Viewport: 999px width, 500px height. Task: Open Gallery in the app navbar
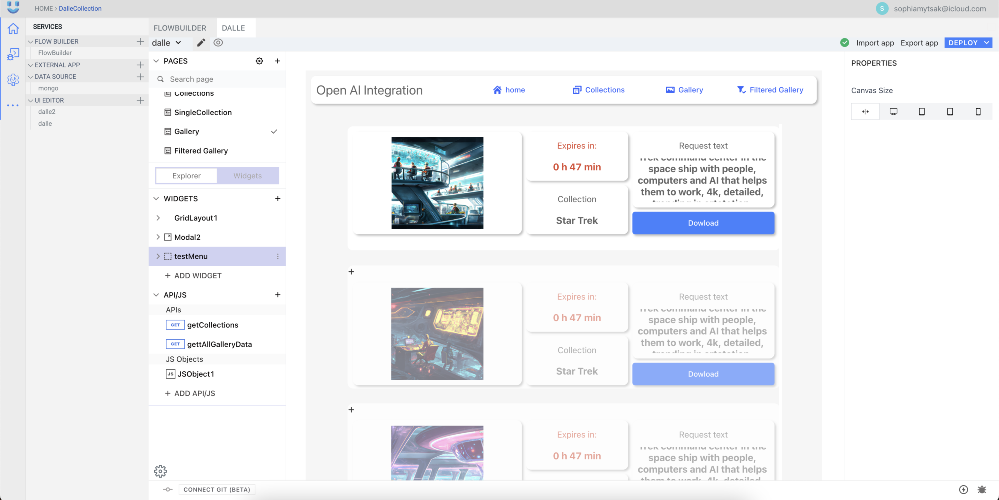tap(684, 90)
